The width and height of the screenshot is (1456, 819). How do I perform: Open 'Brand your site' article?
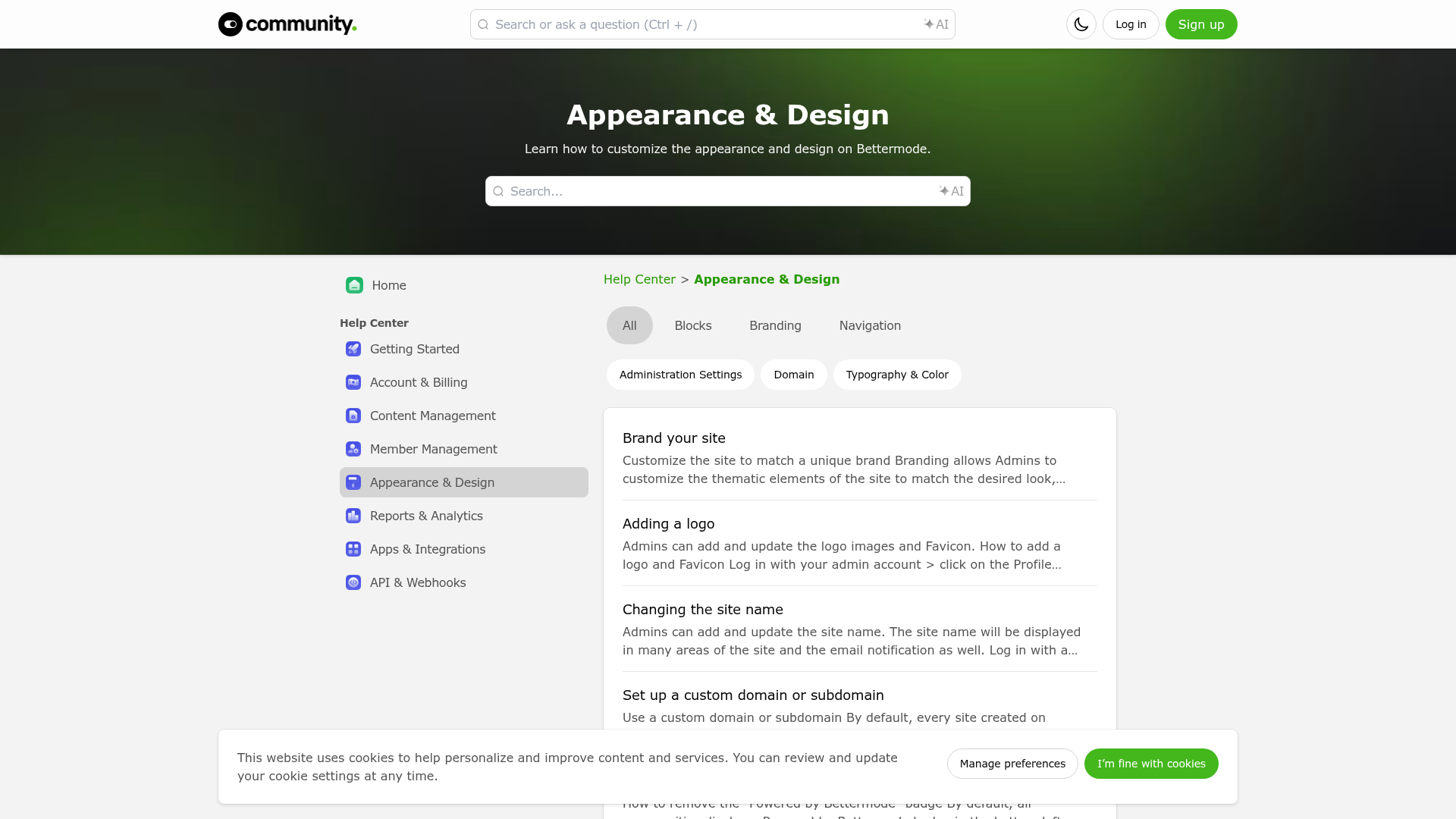point(673,438)
